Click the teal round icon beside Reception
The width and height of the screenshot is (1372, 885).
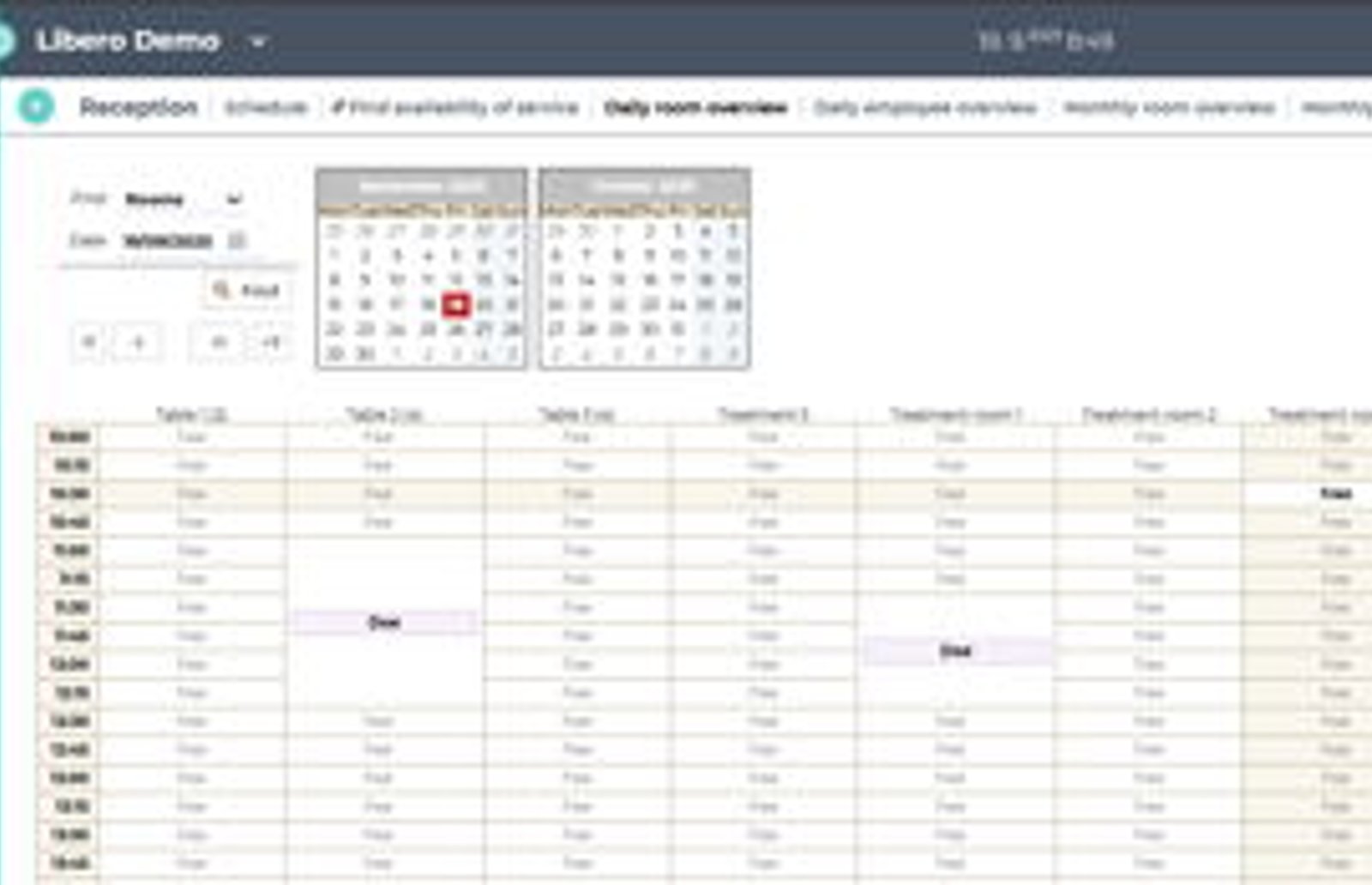point(36,106)
